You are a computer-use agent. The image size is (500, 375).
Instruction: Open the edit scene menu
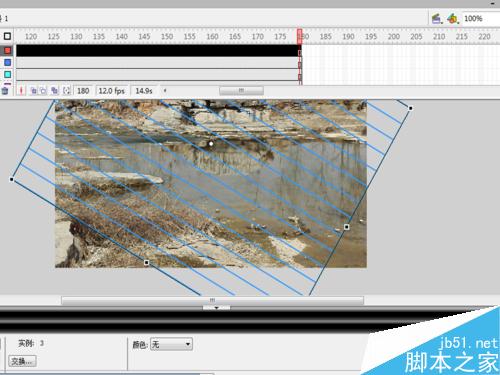437,18
